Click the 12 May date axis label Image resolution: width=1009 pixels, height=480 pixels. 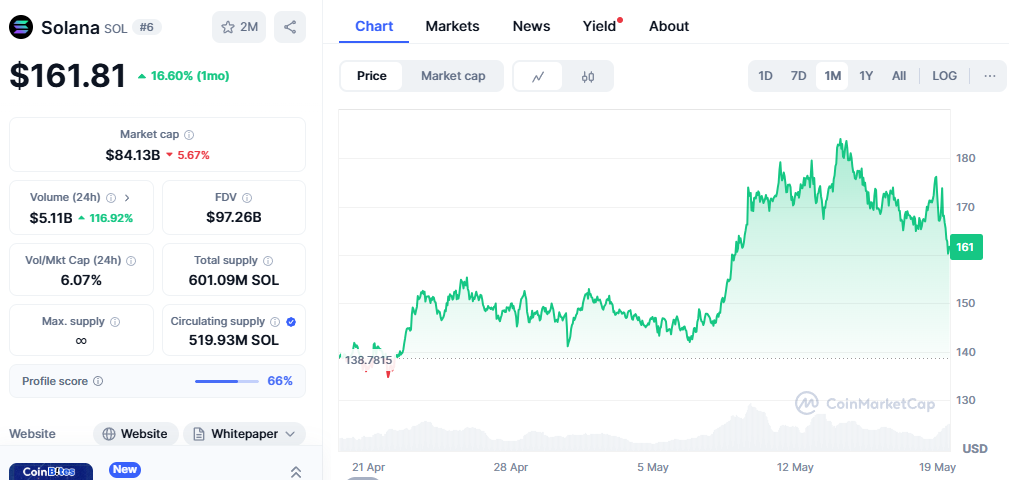(795, 467)
